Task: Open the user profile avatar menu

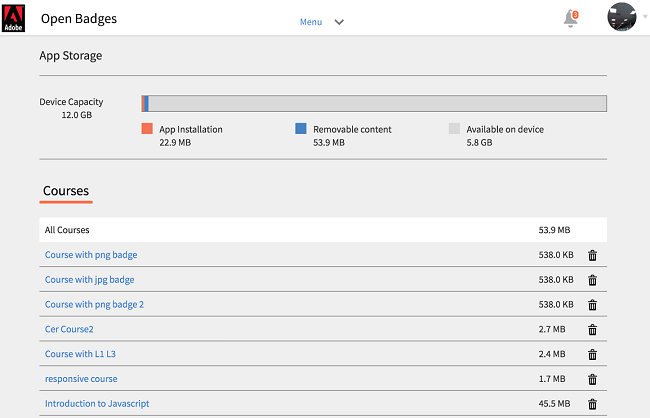Action: [x=622, y=18]
